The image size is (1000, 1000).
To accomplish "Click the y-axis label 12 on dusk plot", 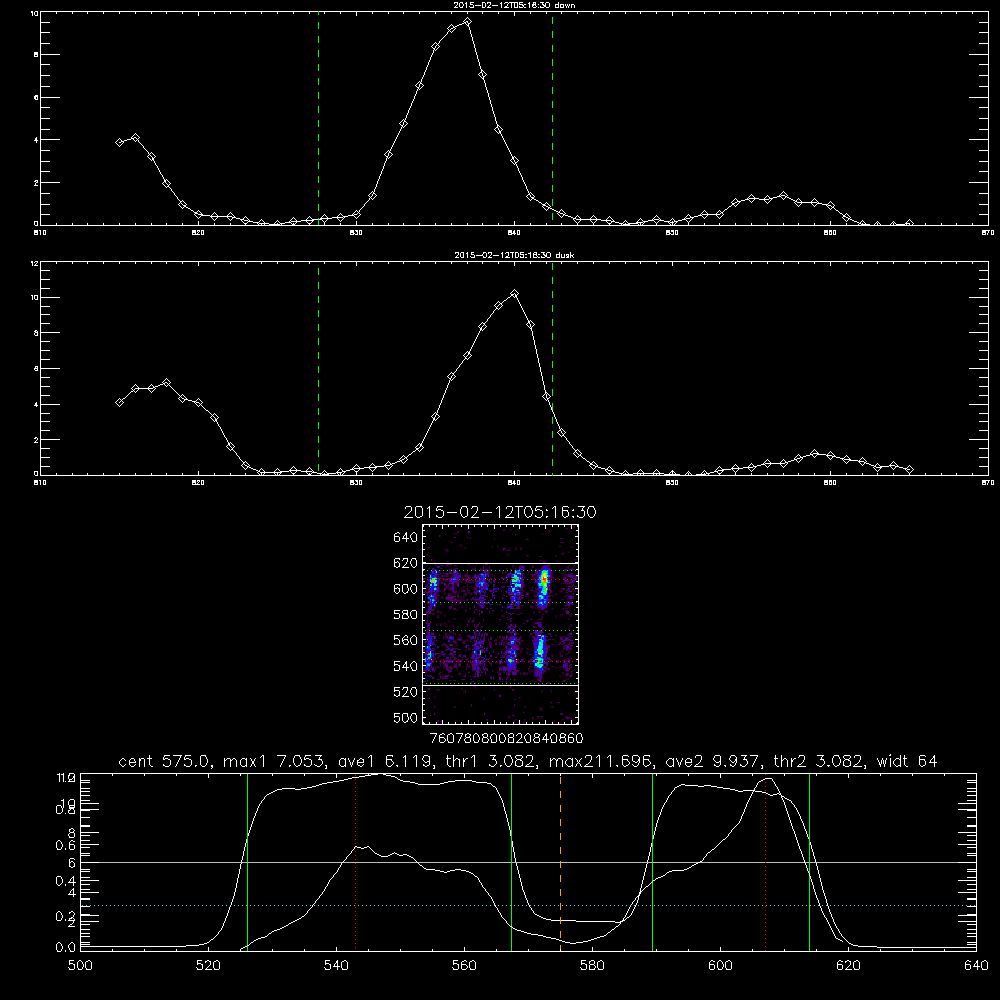I will [x=34, y=263].
